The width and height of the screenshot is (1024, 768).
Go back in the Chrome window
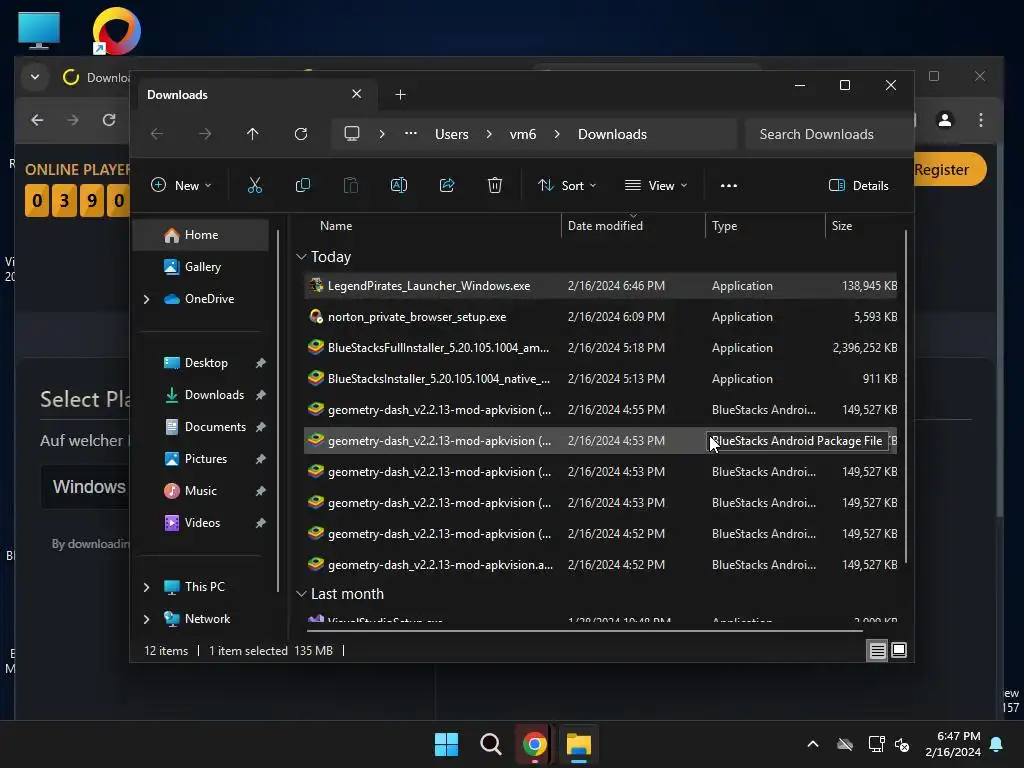click(x=37, y=120)
